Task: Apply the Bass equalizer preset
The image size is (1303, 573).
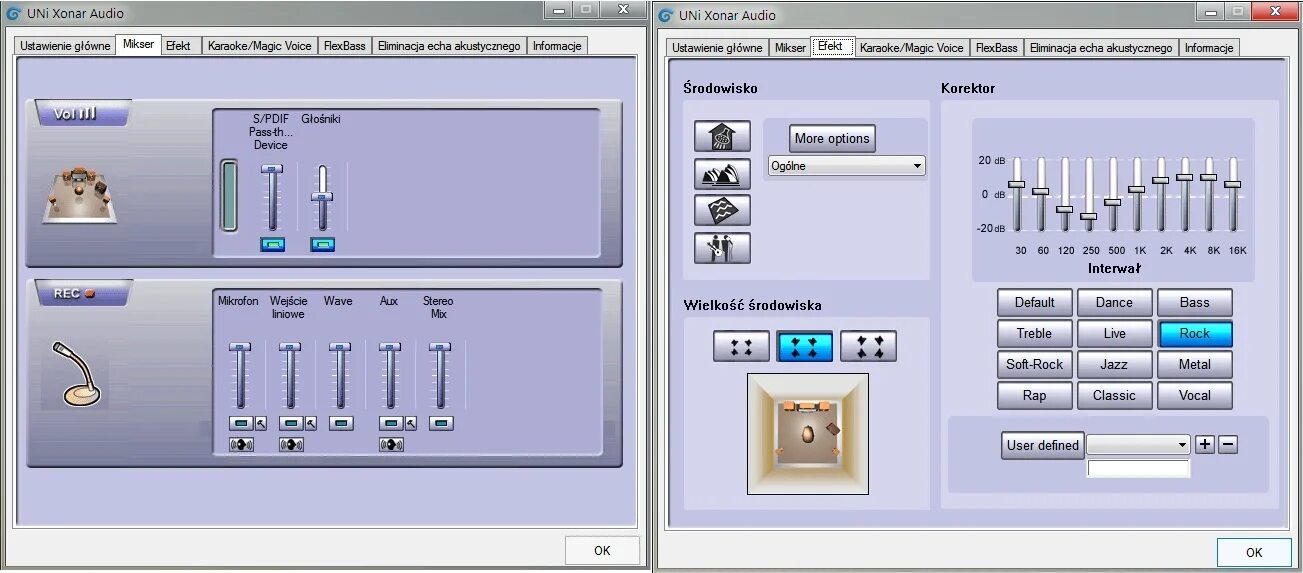Action: [x=1195, y=302]
